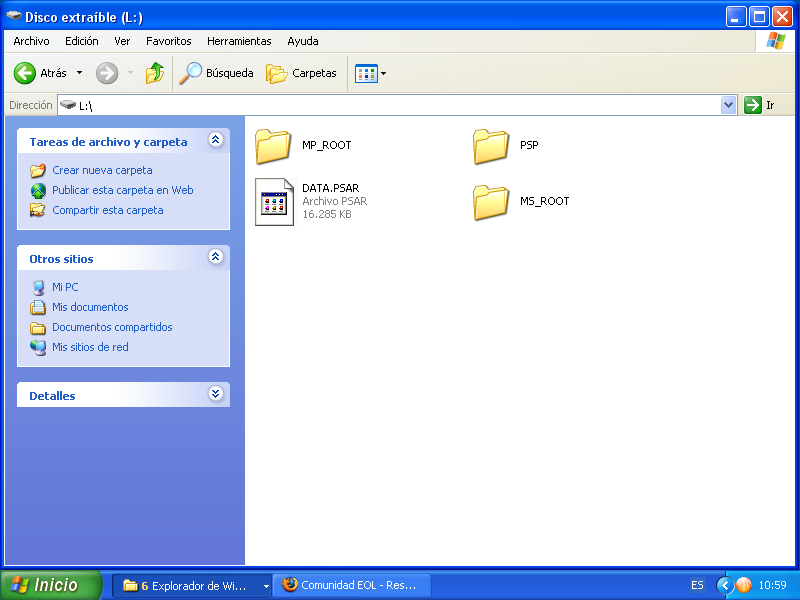Collapse Tareas de archivo y carpeta panel
The width and height of the screenshot is (800, 600).
click(215, 141)
